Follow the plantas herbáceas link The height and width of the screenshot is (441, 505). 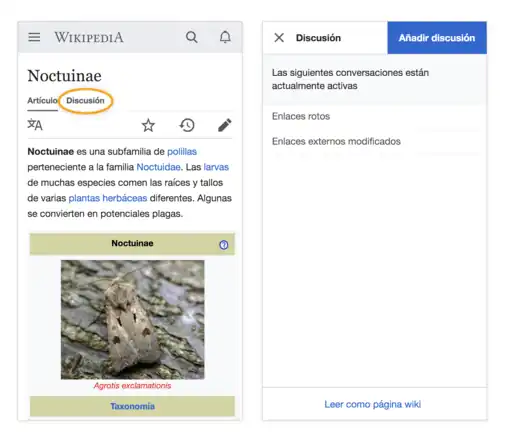108,198
